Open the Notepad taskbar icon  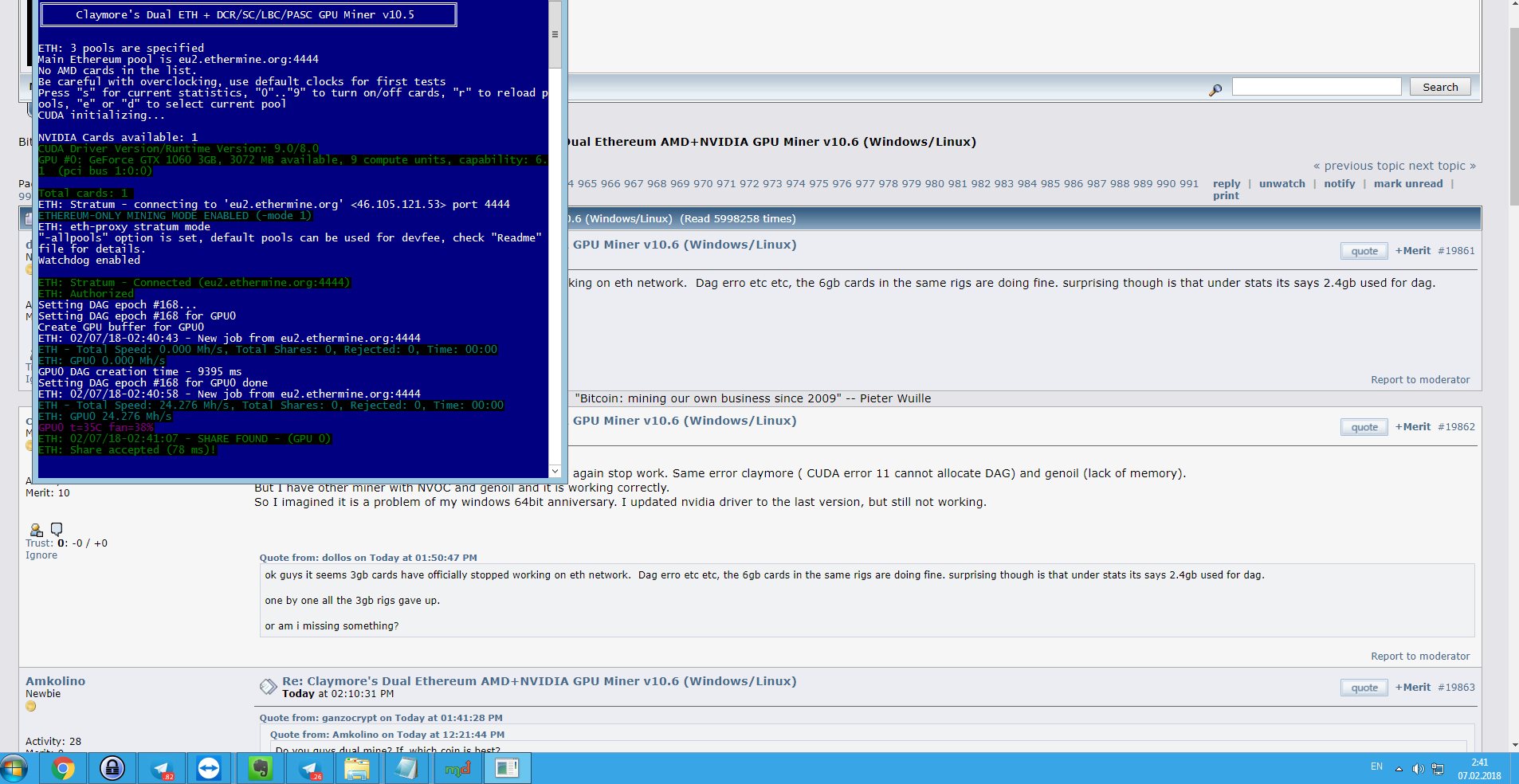pos(407,768)
